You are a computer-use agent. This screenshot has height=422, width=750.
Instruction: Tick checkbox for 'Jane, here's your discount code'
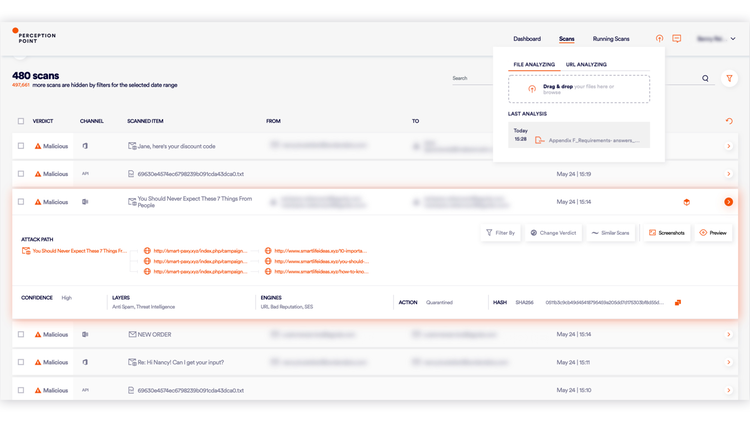tap(20, 146)
